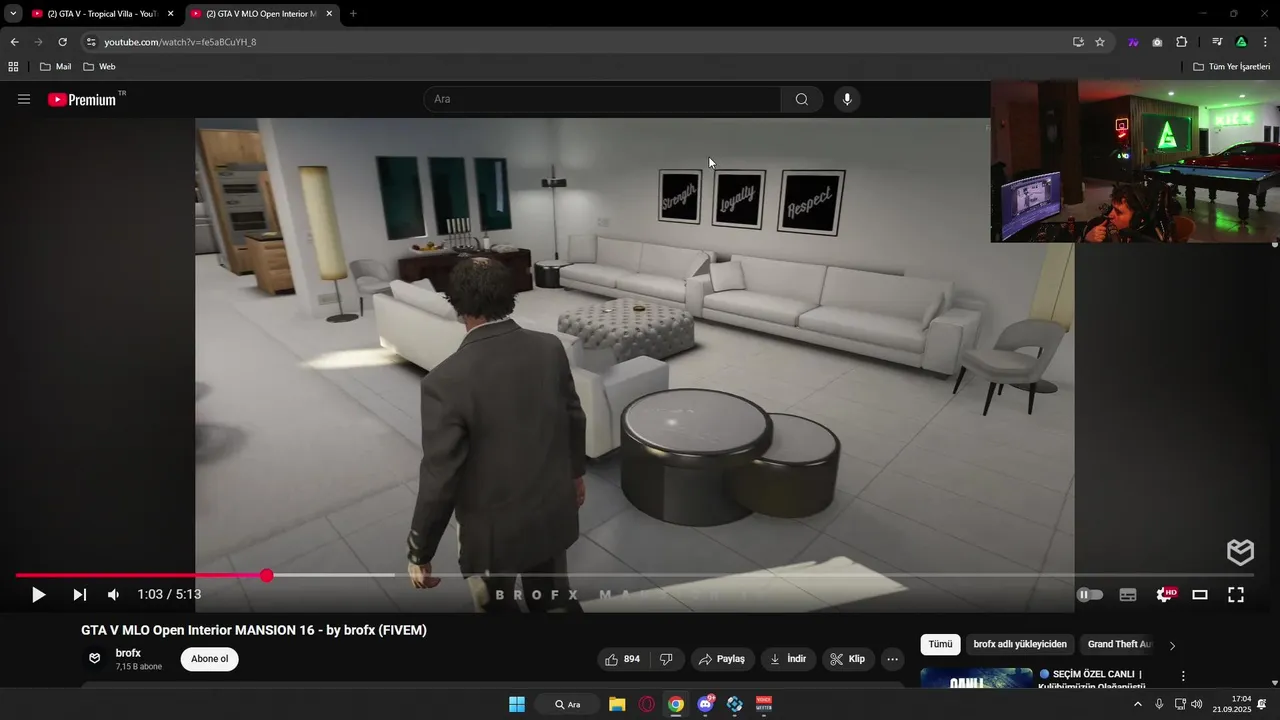This screenshot has width=1280, height=720.
Task: Focus the YouTube Ara search field
Action: coord(602,99)
